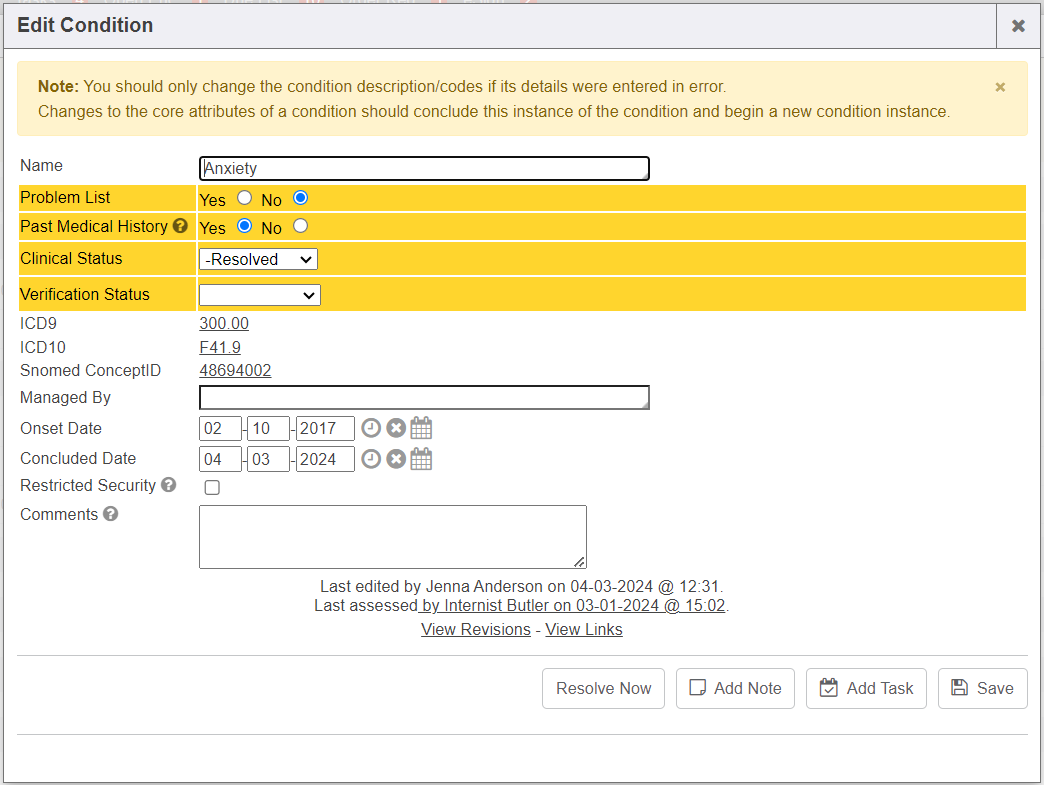Dismiss the yellow note alert
1044x785 pixels.
pyautogui.click(x=1000, y=87)
